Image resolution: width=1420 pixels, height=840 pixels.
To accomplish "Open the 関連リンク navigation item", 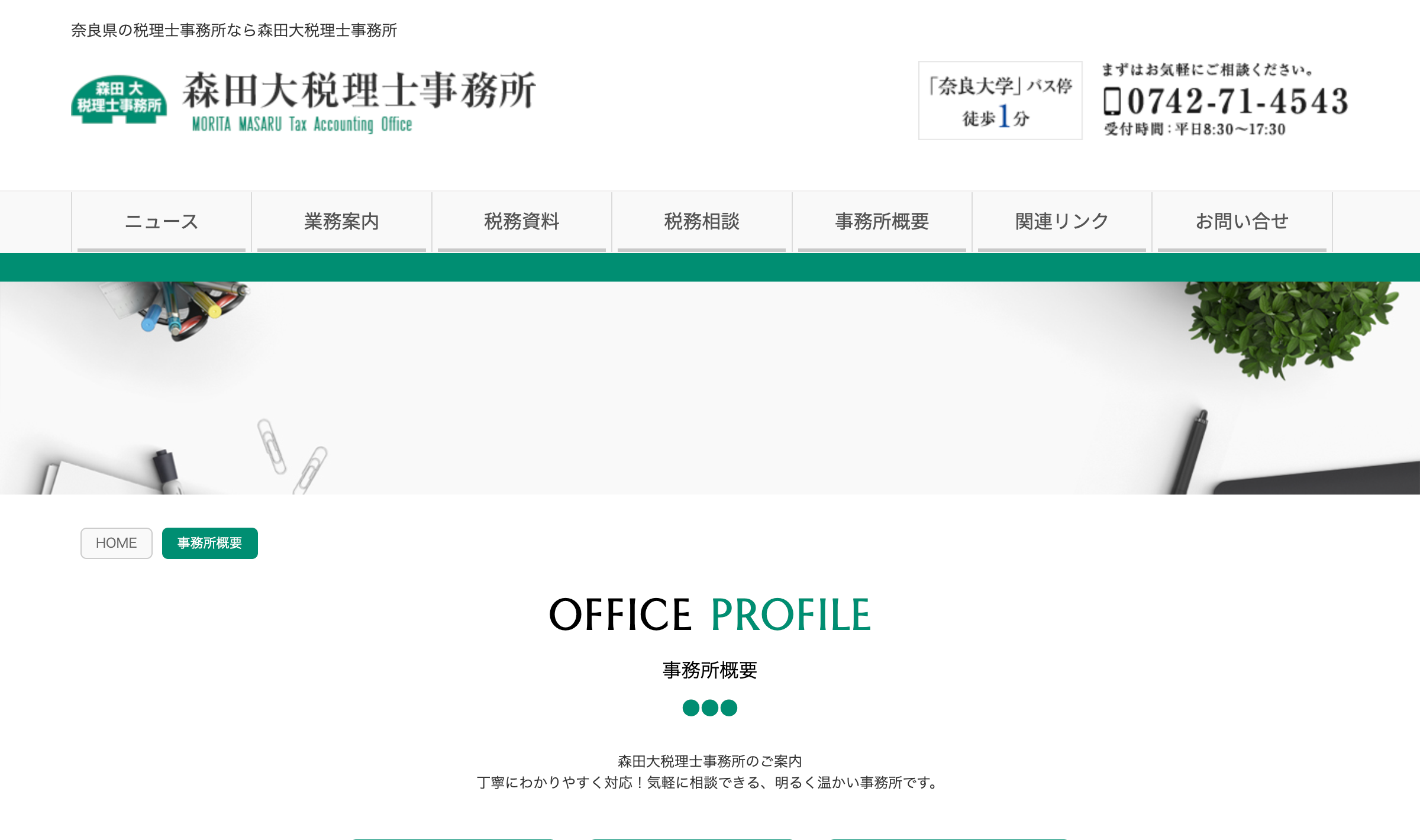I will pos(1061,221).
